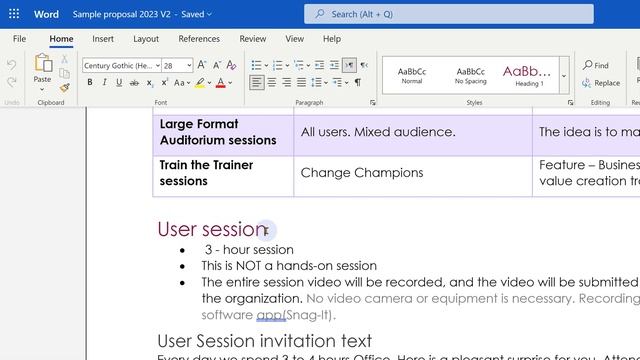Open the app launcher grid
The width and height of the screenshot is (640, 360).
coord(14,14)
